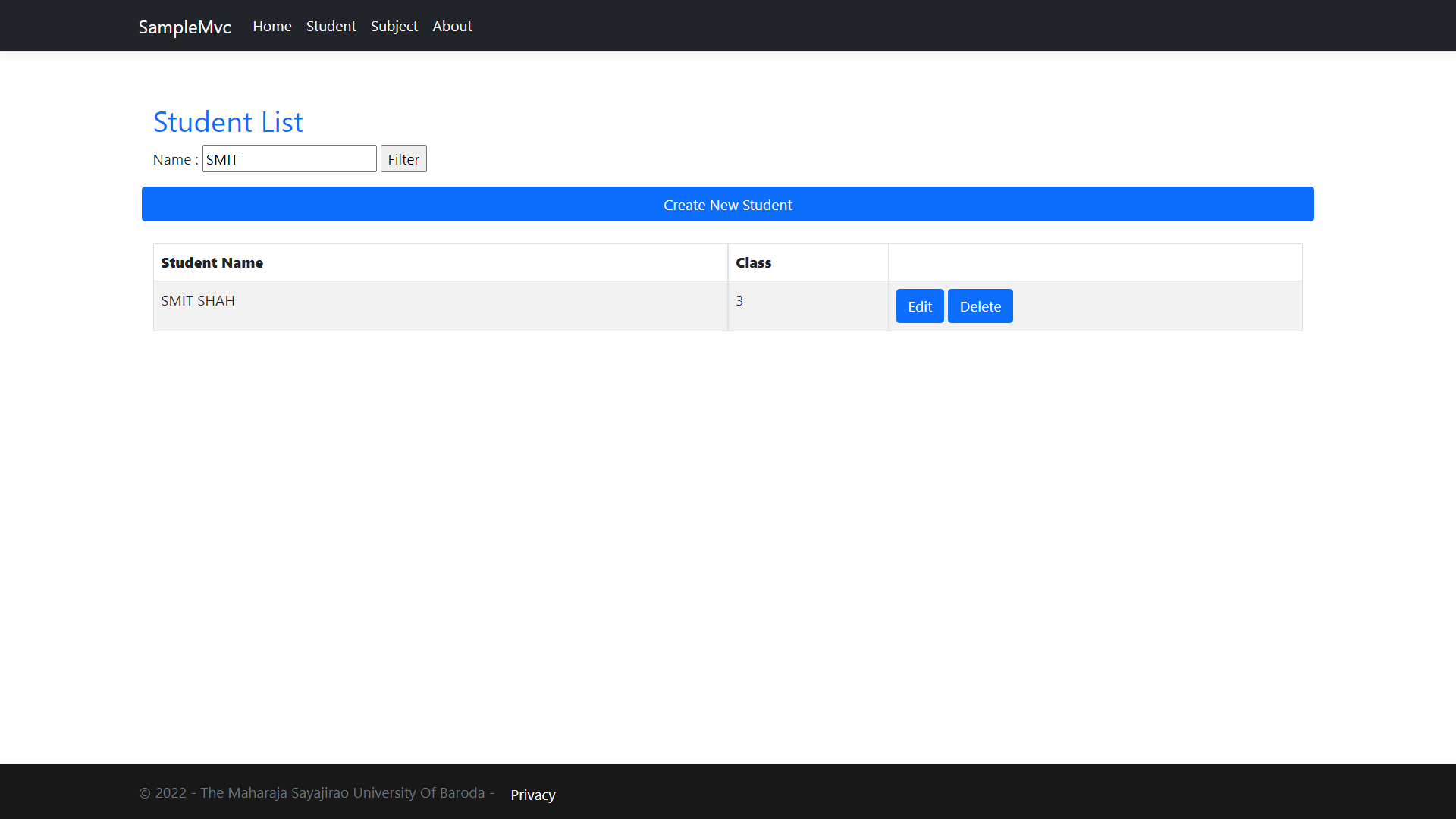The width and height of the screenshot is (1456, 819).
Task: Click Create New Student button
Action: click(x=727, y=204)
